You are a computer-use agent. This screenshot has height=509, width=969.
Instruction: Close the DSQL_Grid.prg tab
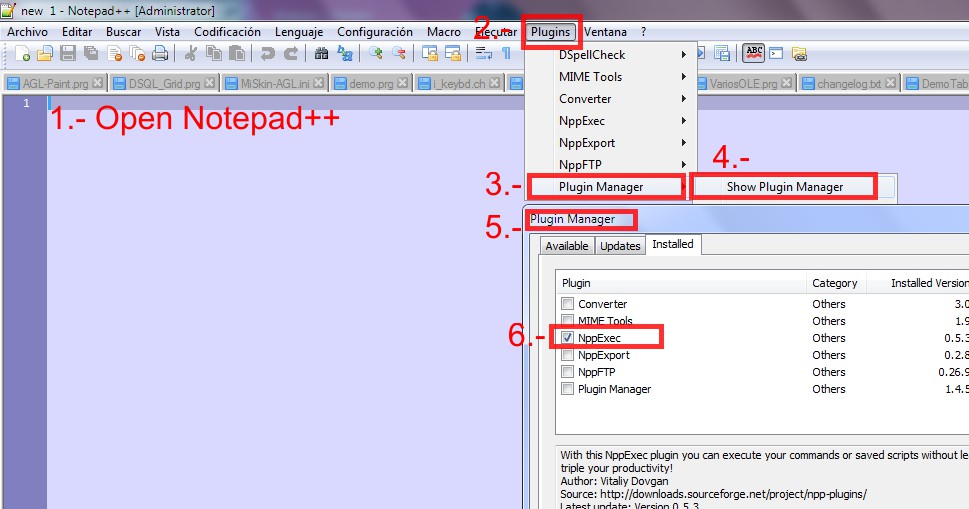(209, 82)
